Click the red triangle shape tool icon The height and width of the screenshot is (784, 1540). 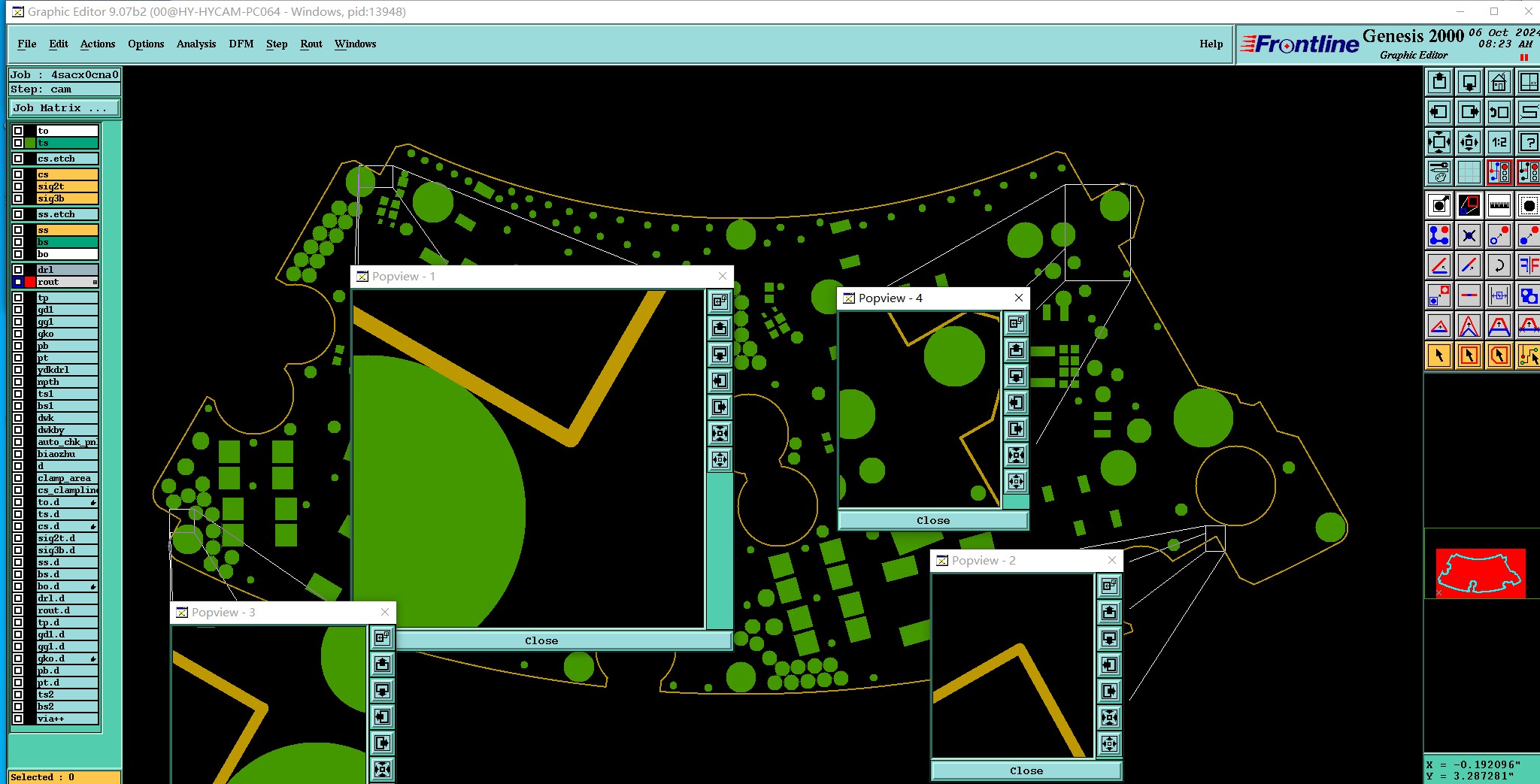[x=1439, y=325]
